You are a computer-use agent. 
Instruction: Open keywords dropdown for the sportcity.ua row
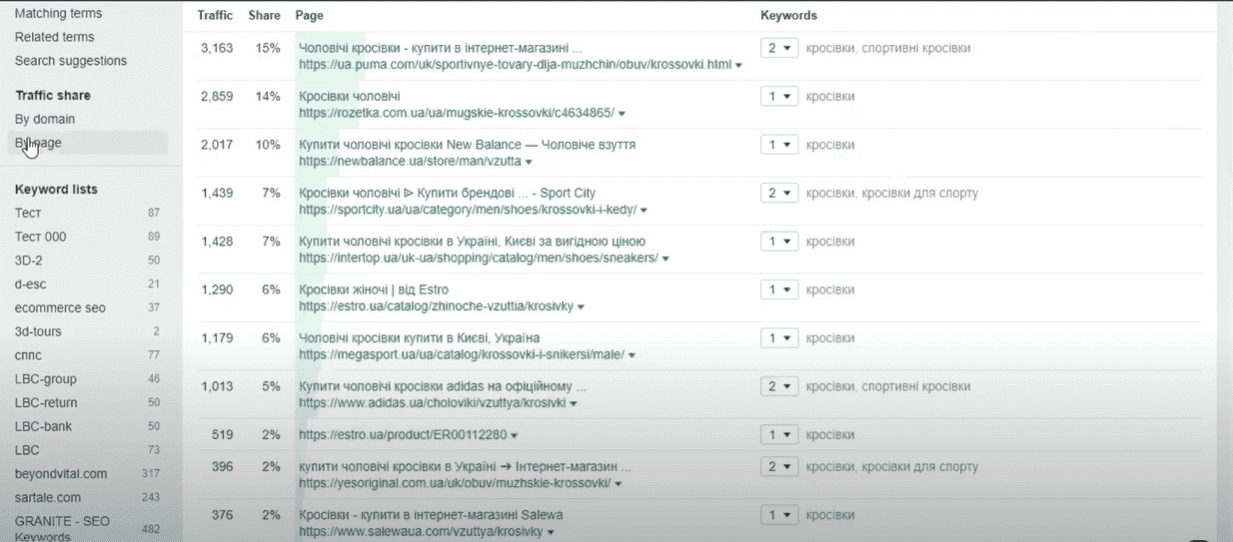coord(779,193)
